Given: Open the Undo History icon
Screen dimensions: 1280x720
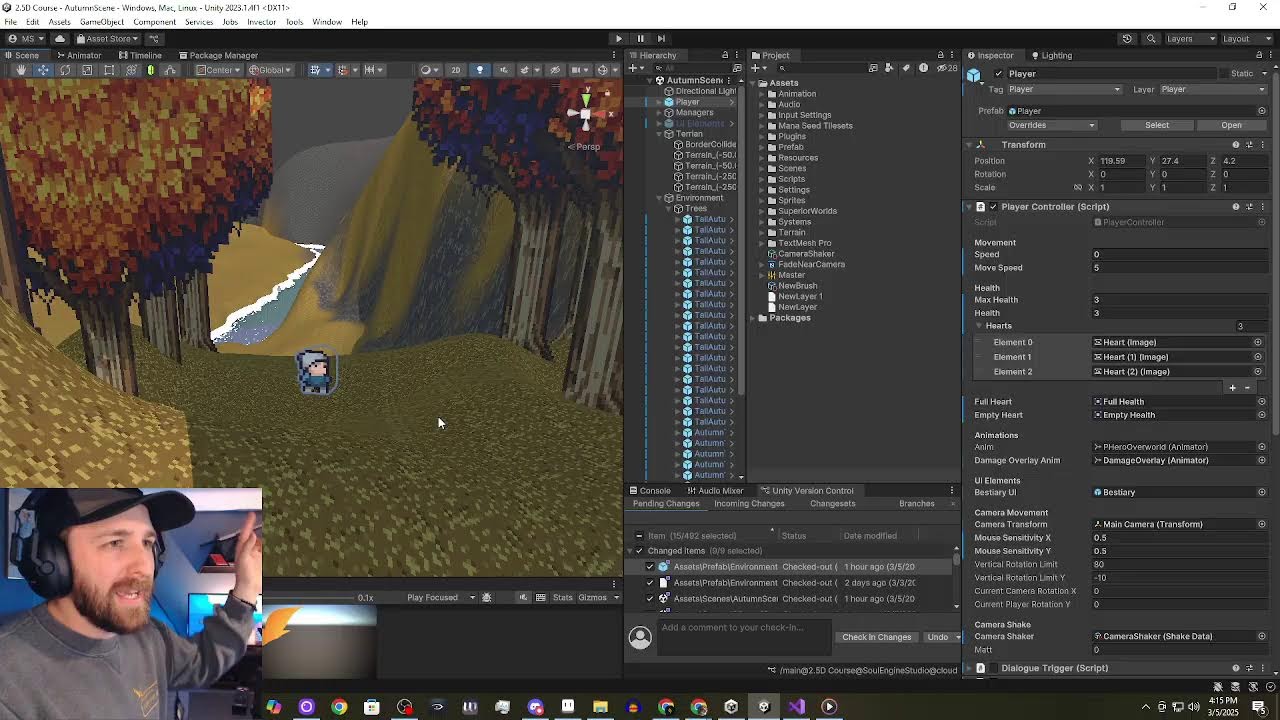Looking at the screenshot, I should [1127, 38].
